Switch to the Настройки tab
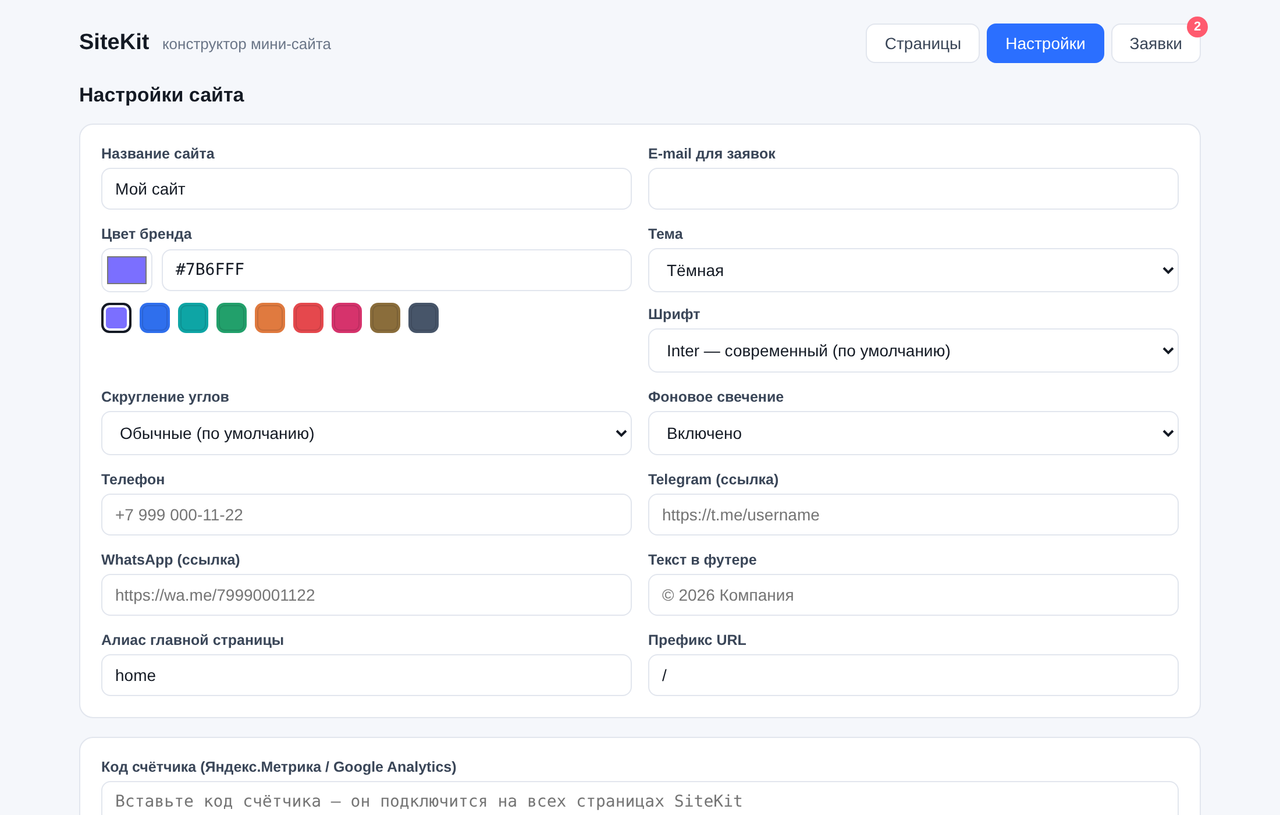The image size is (1280, 815). pos(1045,44)
